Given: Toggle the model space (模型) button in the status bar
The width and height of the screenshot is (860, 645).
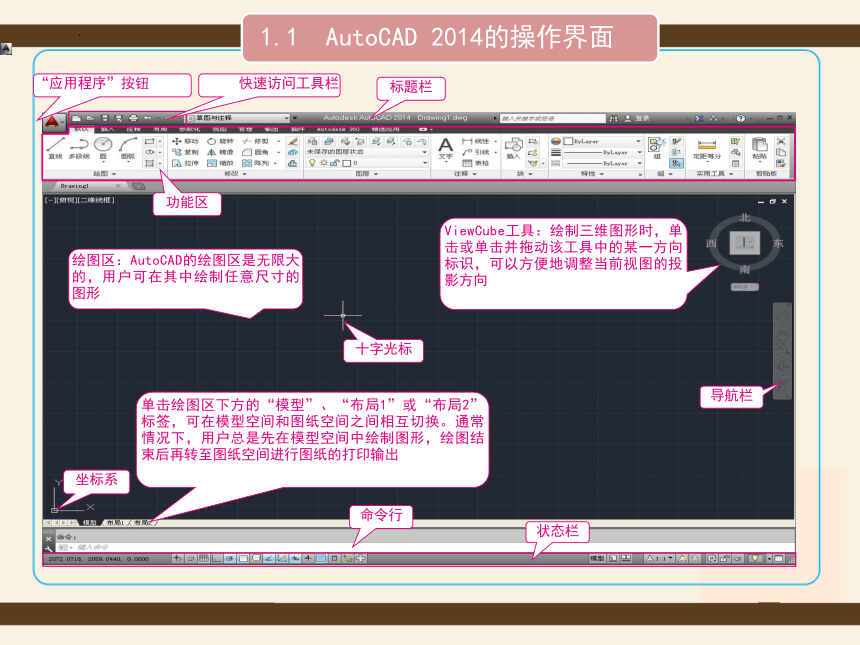Looking at the screenshot, I should pyautogui.click(x=597, y=558).
